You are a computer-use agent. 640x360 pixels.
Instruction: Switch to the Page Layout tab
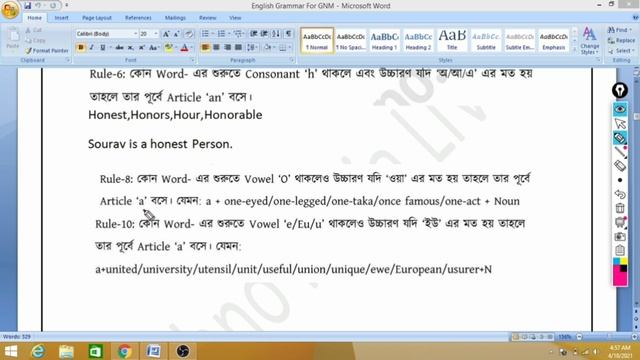(97, 18)
